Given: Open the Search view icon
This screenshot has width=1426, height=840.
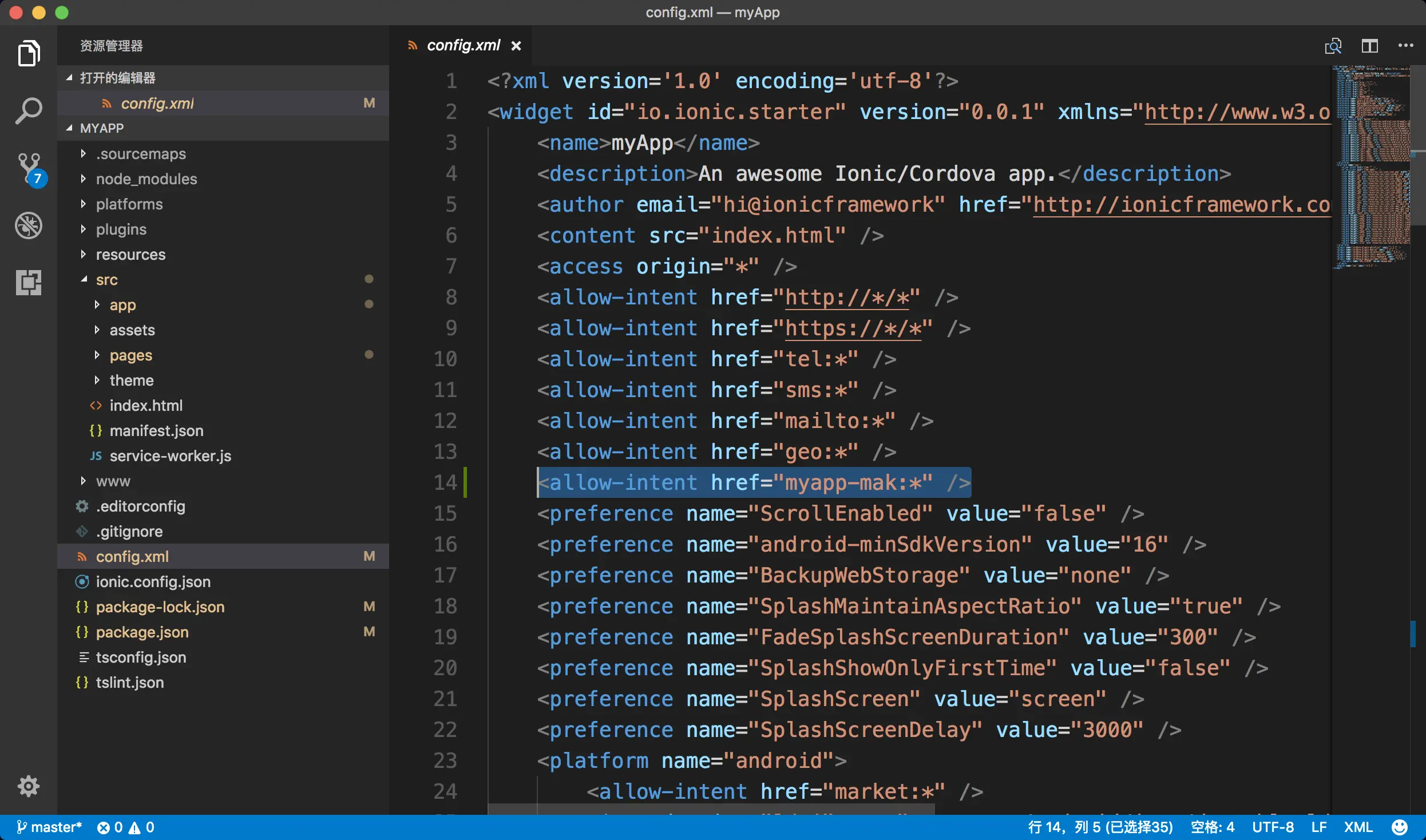Looking at the screenshot, I should pyautogui.click(x=29, y=110).
